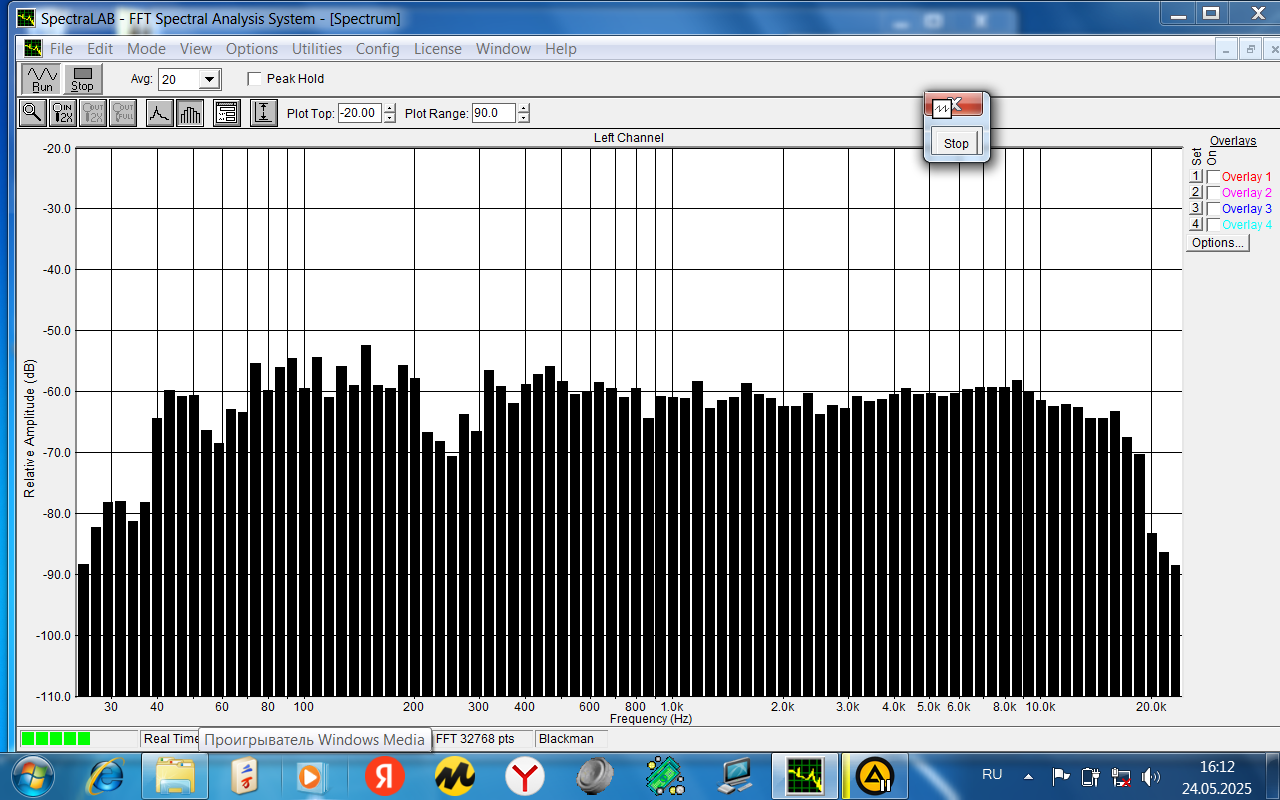Launch Internet Explorer from the taskbar
The width and height of the screenshot is (1280, 800).
click(x=107, y=775)
